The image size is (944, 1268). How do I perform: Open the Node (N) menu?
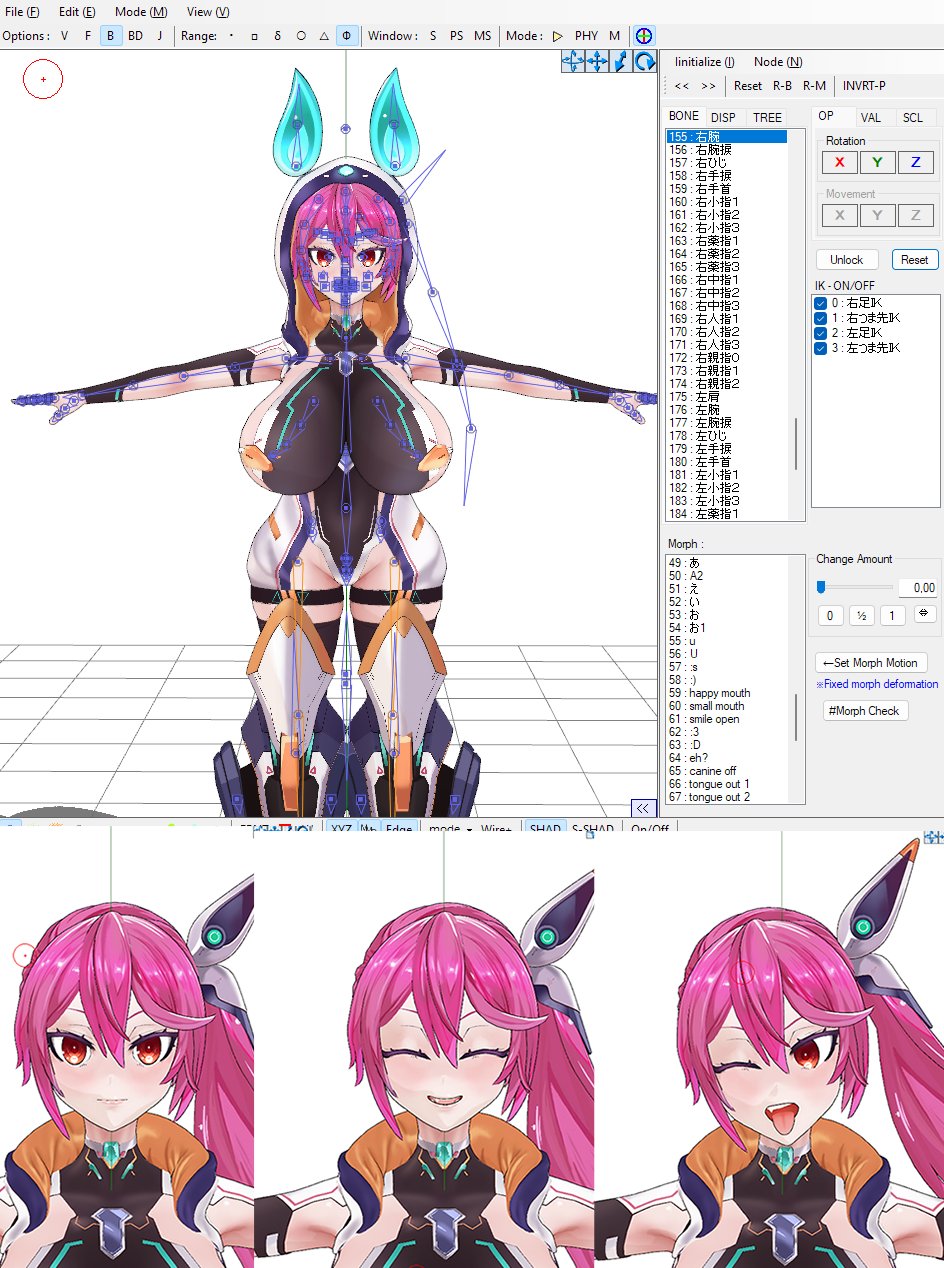pyautogui.click(x=778, y=62)
